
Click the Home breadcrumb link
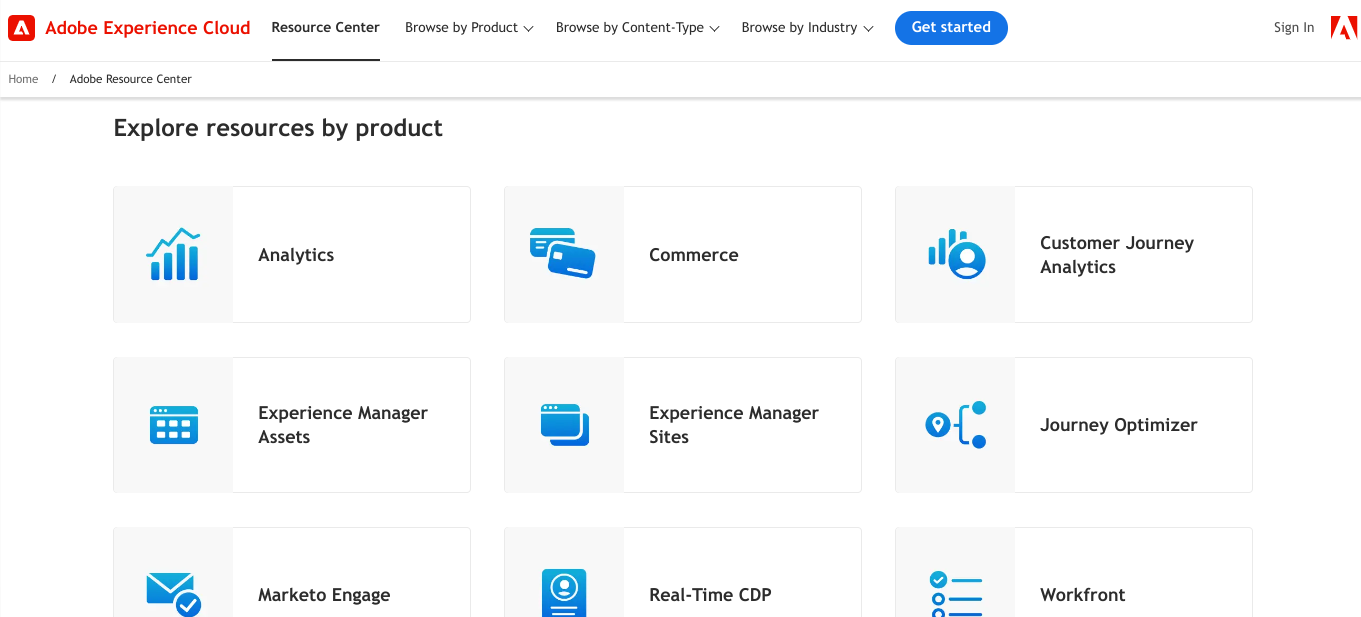23,79
